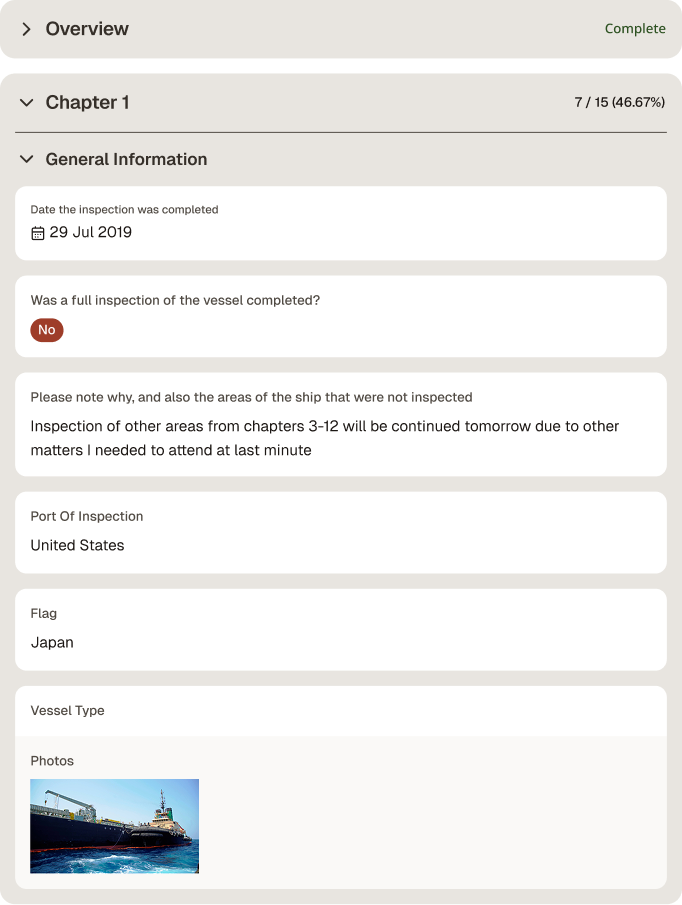
Task: Click the Date the inspection was completed label
Action: [125, 210]
